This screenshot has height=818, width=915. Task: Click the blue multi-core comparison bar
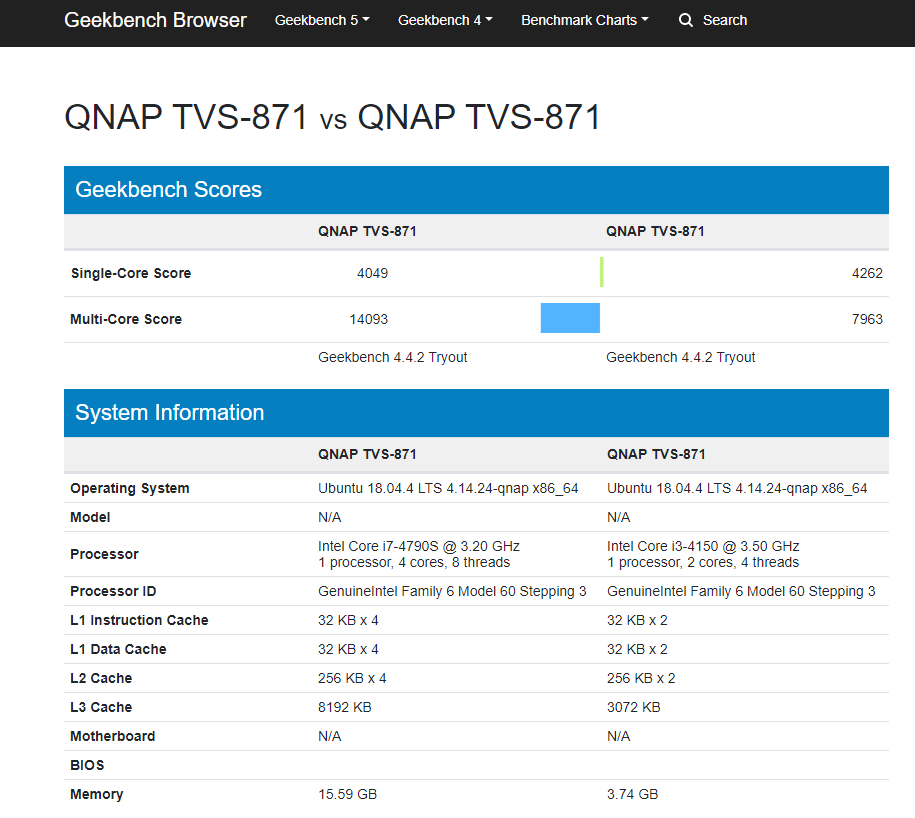click(x=570, y=318)
